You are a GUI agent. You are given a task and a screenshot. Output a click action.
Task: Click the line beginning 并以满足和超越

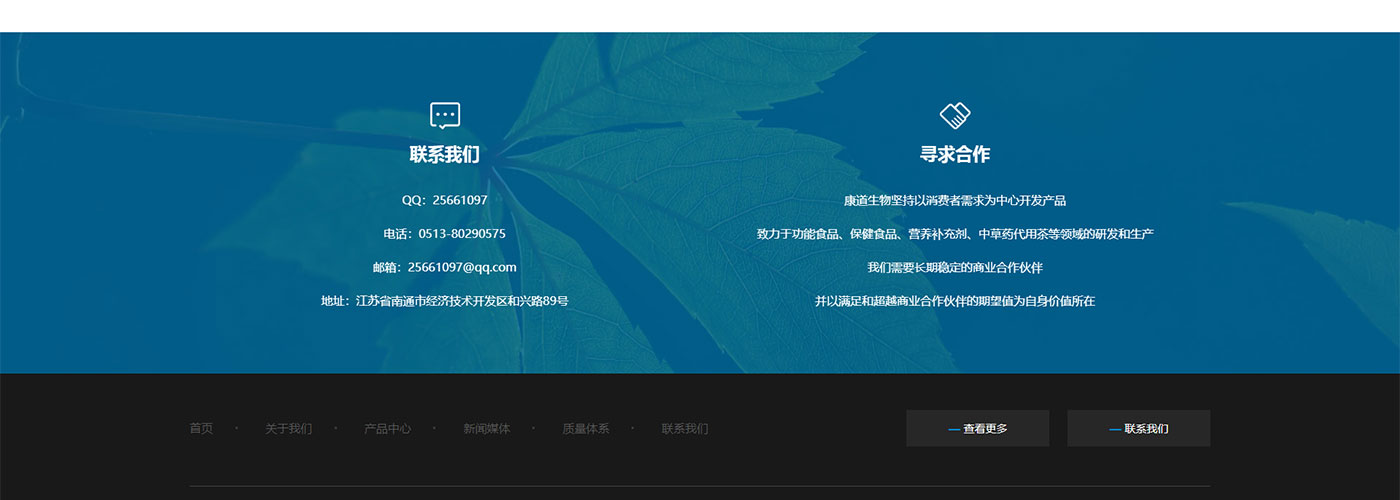point(955,301)
